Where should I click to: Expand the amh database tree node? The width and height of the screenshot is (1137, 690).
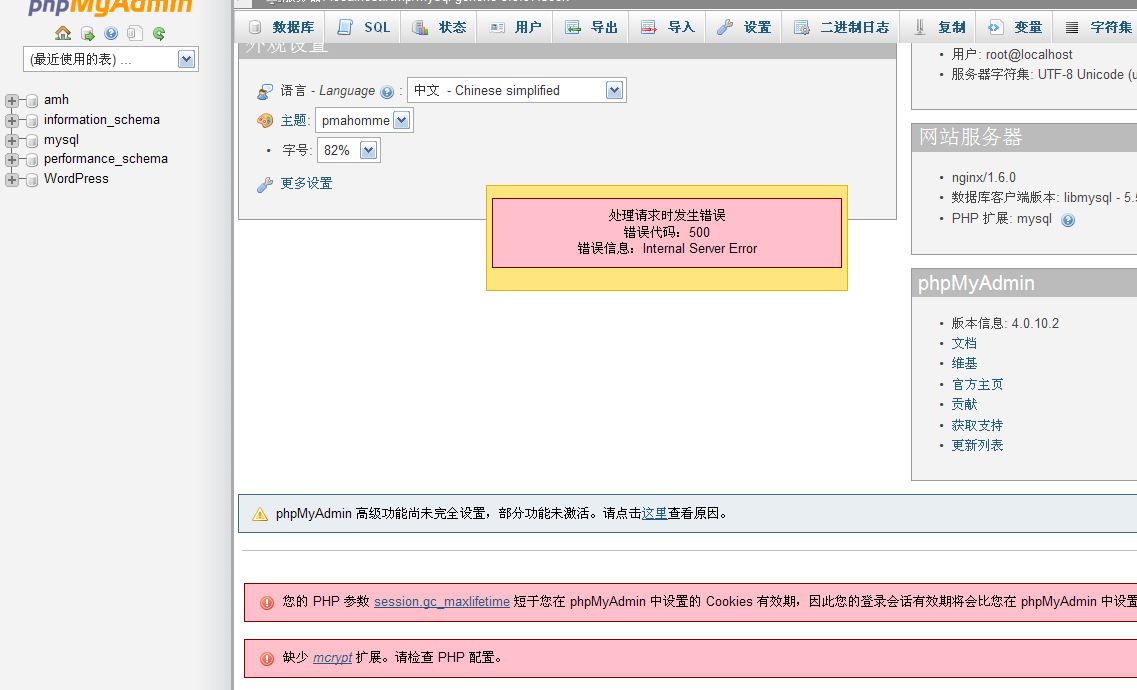(12, 100)
